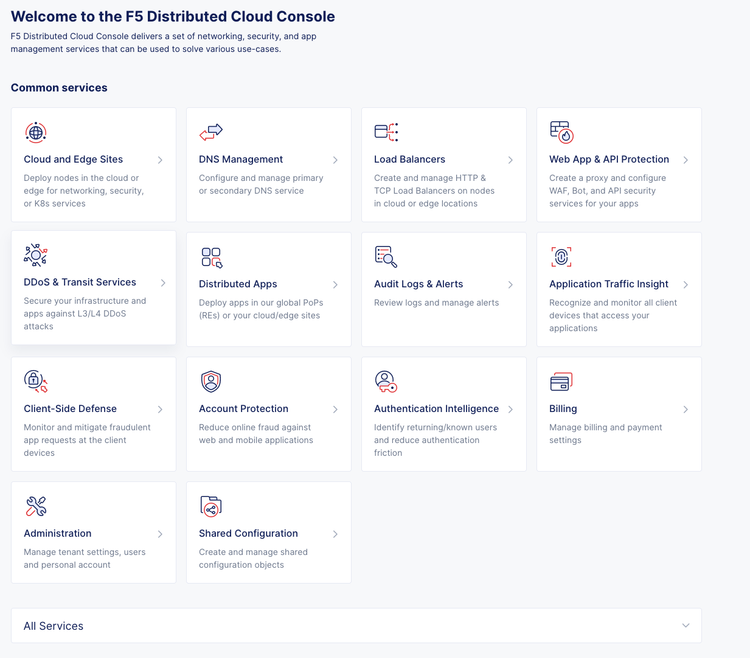
Task: Click the Client-Side Defense lock icon
Action: coord(36,381)
